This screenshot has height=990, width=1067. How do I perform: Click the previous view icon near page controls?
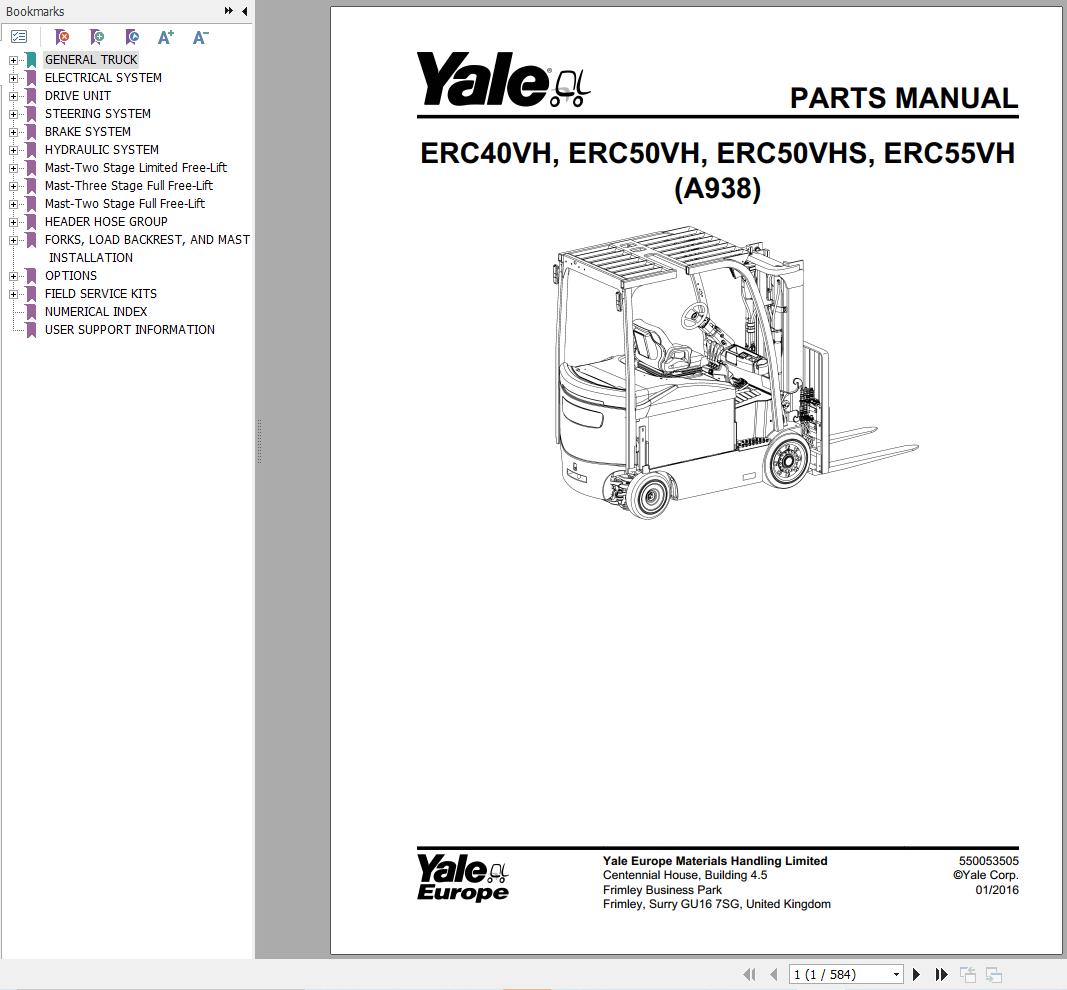click(967, 974)
